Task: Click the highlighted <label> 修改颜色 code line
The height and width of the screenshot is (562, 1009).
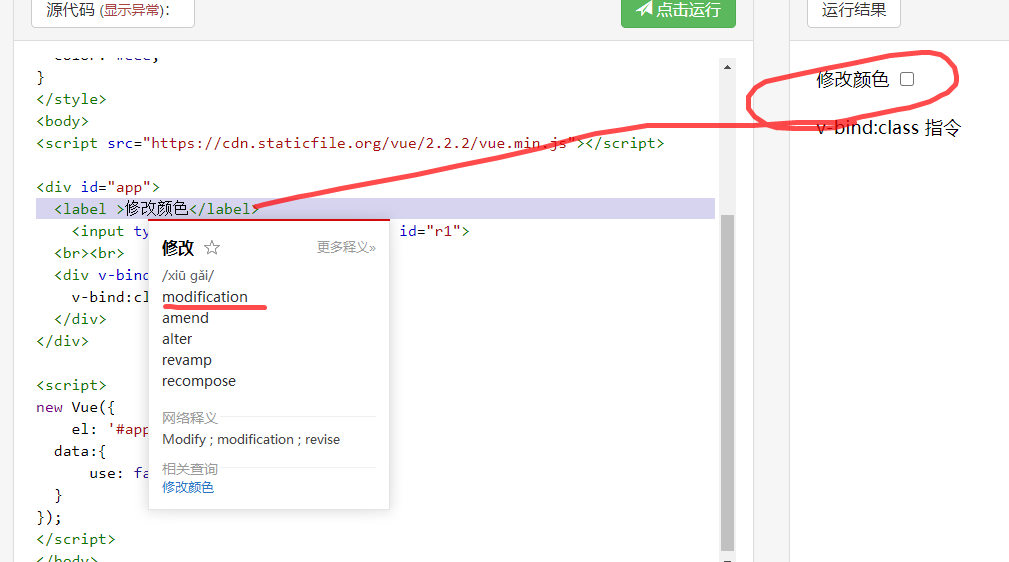Action: 375,209
